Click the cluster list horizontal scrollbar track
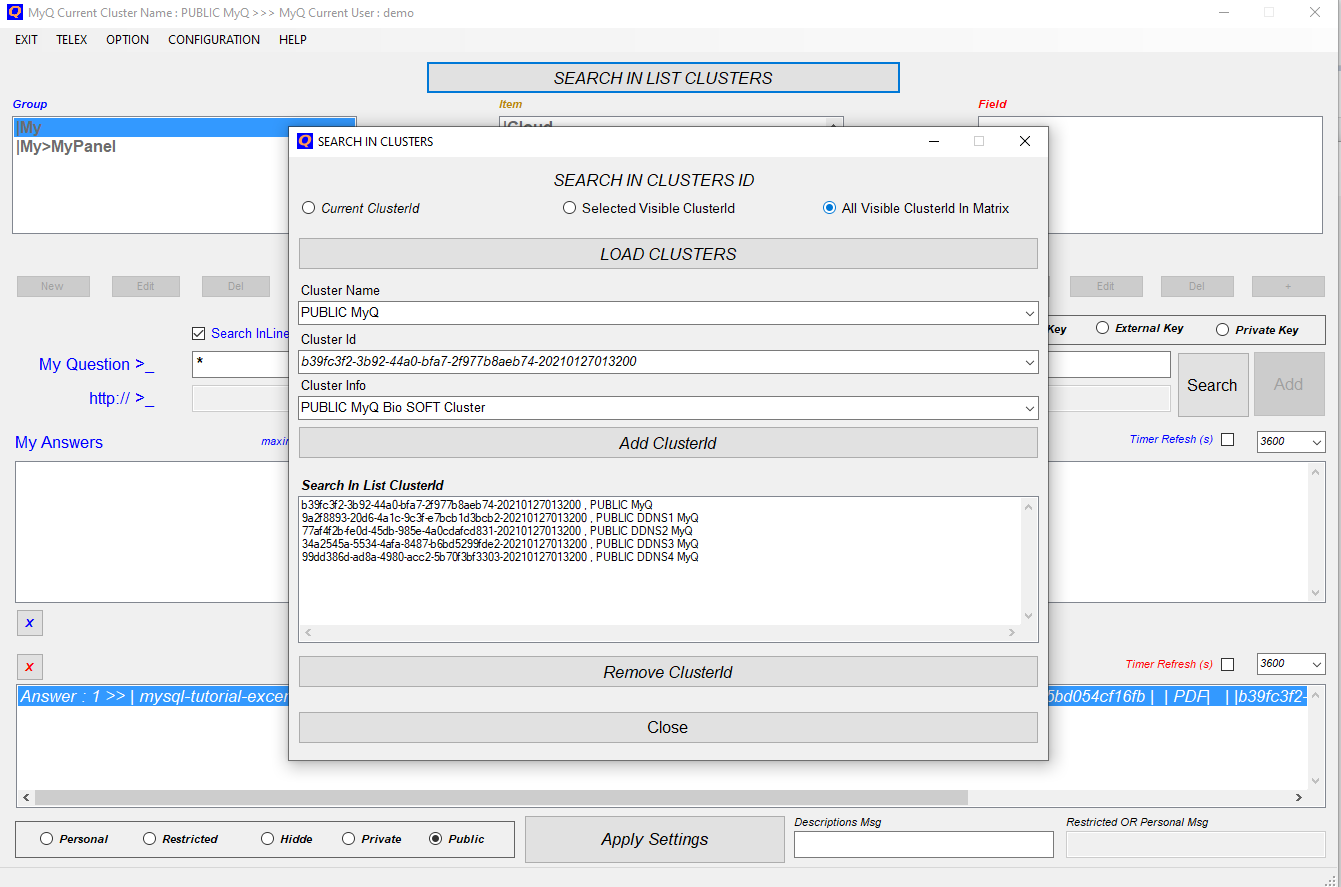The height and width of the screenshot is (887, 1341). pyautogui.click(x=660, y=633)
